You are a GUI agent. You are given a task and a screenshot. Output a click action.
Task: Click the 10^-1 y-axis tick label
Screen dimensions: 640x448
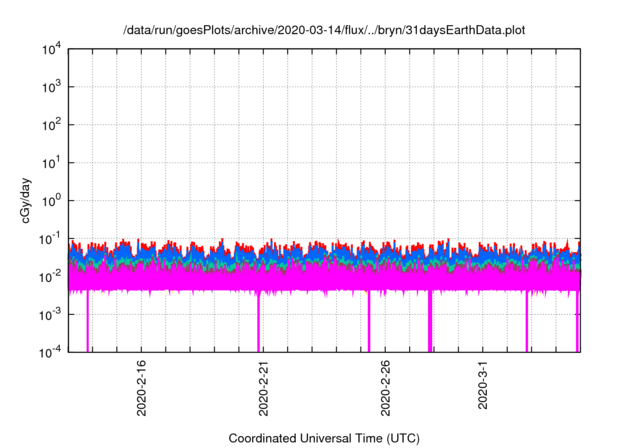47,239
